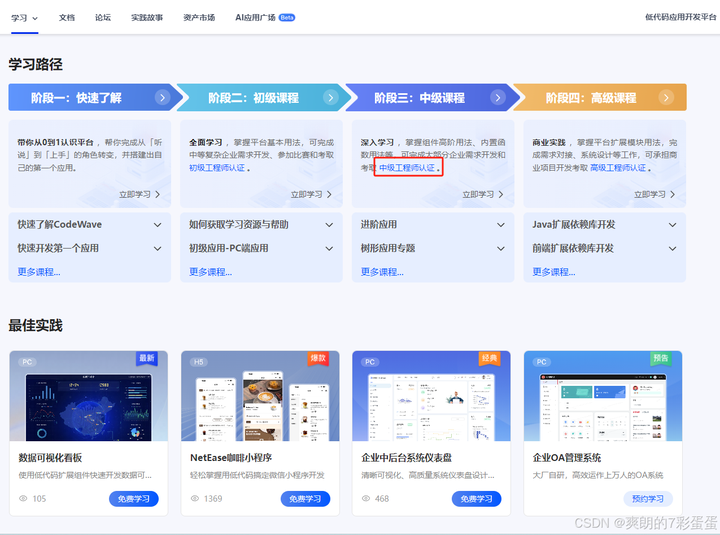Open the 高级工程师认证 link
The image size is (720, 535).
618,168
